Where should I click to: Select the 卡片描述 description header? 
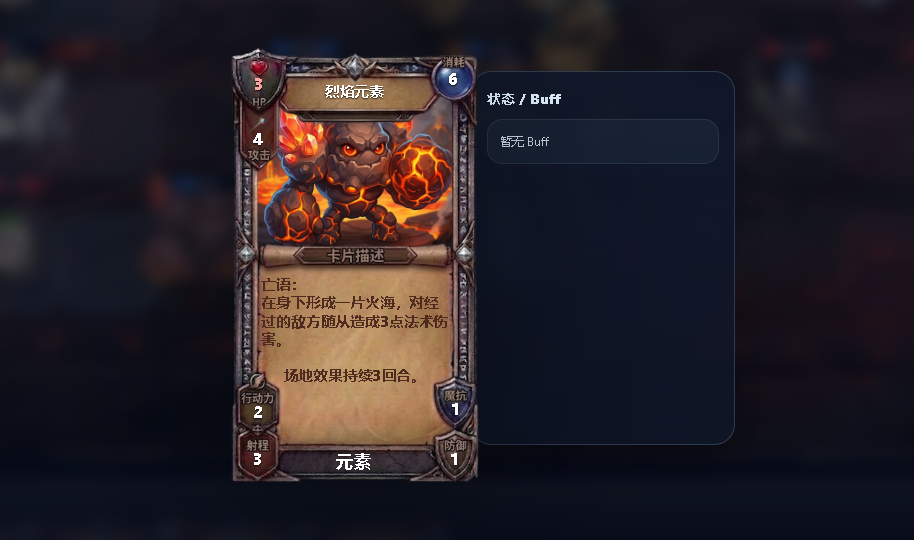coord(355,255)
